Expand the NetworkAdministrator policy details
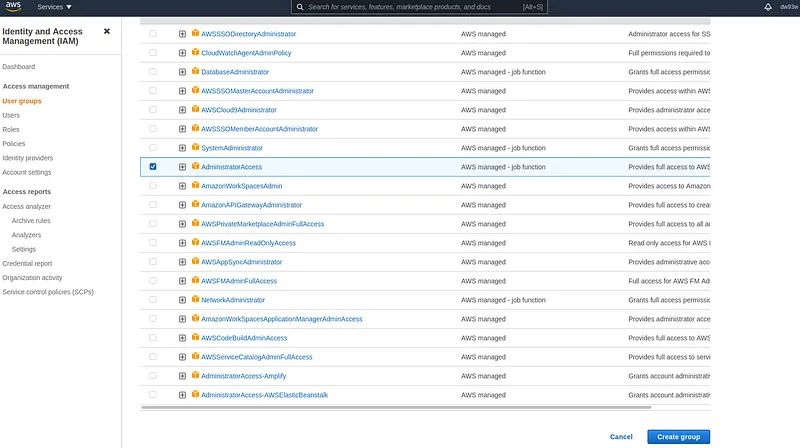Screen dimensions: 800x448 tap(182, 300)
